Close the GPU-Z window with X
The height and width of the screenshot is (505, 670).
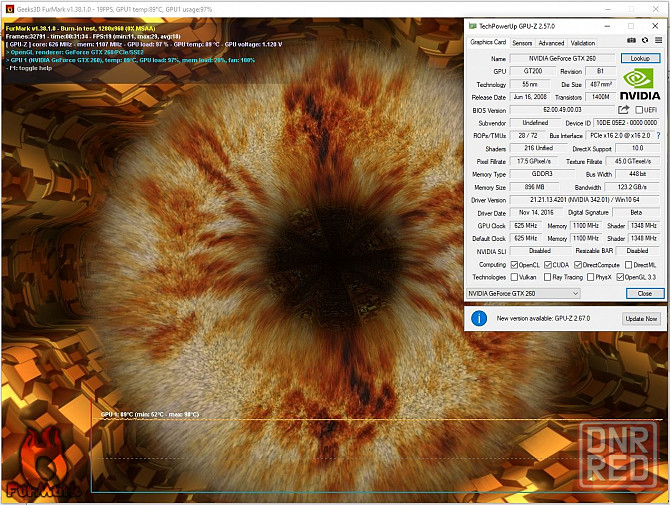pyautogui.click(x=655, y=26)
